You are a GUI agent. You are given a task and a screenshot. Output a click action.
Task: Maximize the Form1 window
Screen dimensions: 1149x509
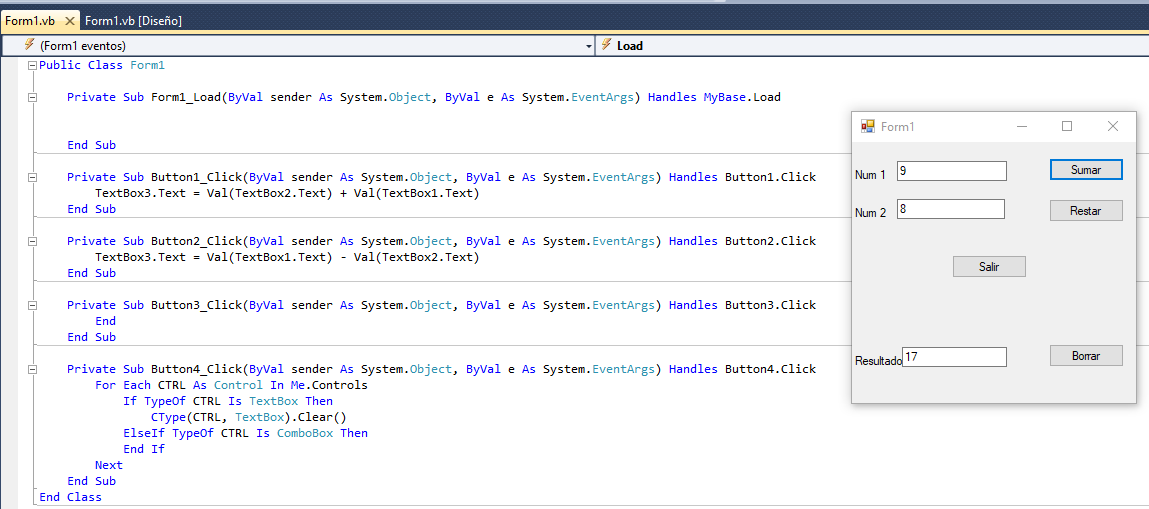(1067, 127)
